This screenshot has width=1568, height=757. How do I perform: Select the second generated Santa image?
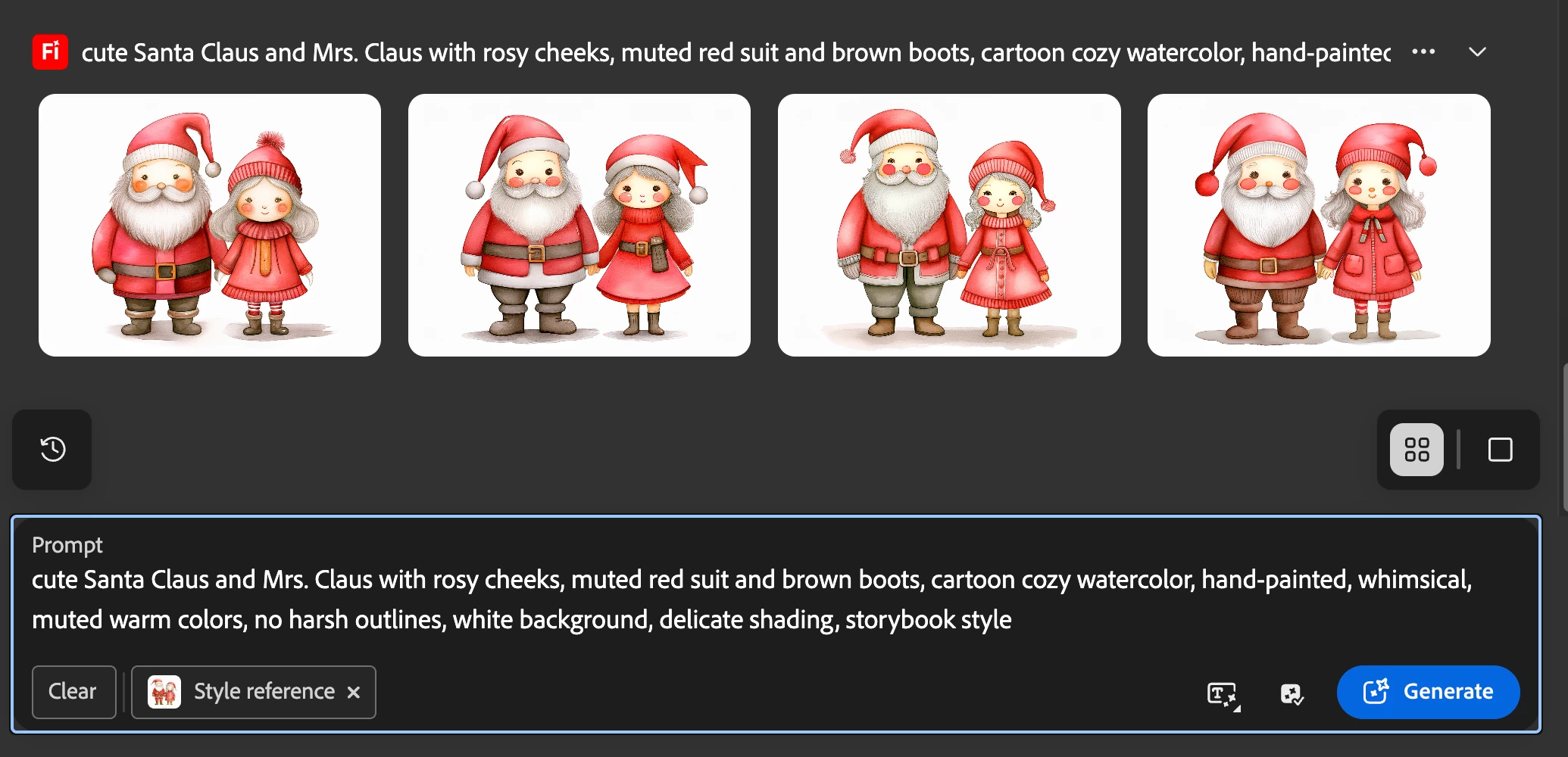pyautogui.click(x=579, y=225)
